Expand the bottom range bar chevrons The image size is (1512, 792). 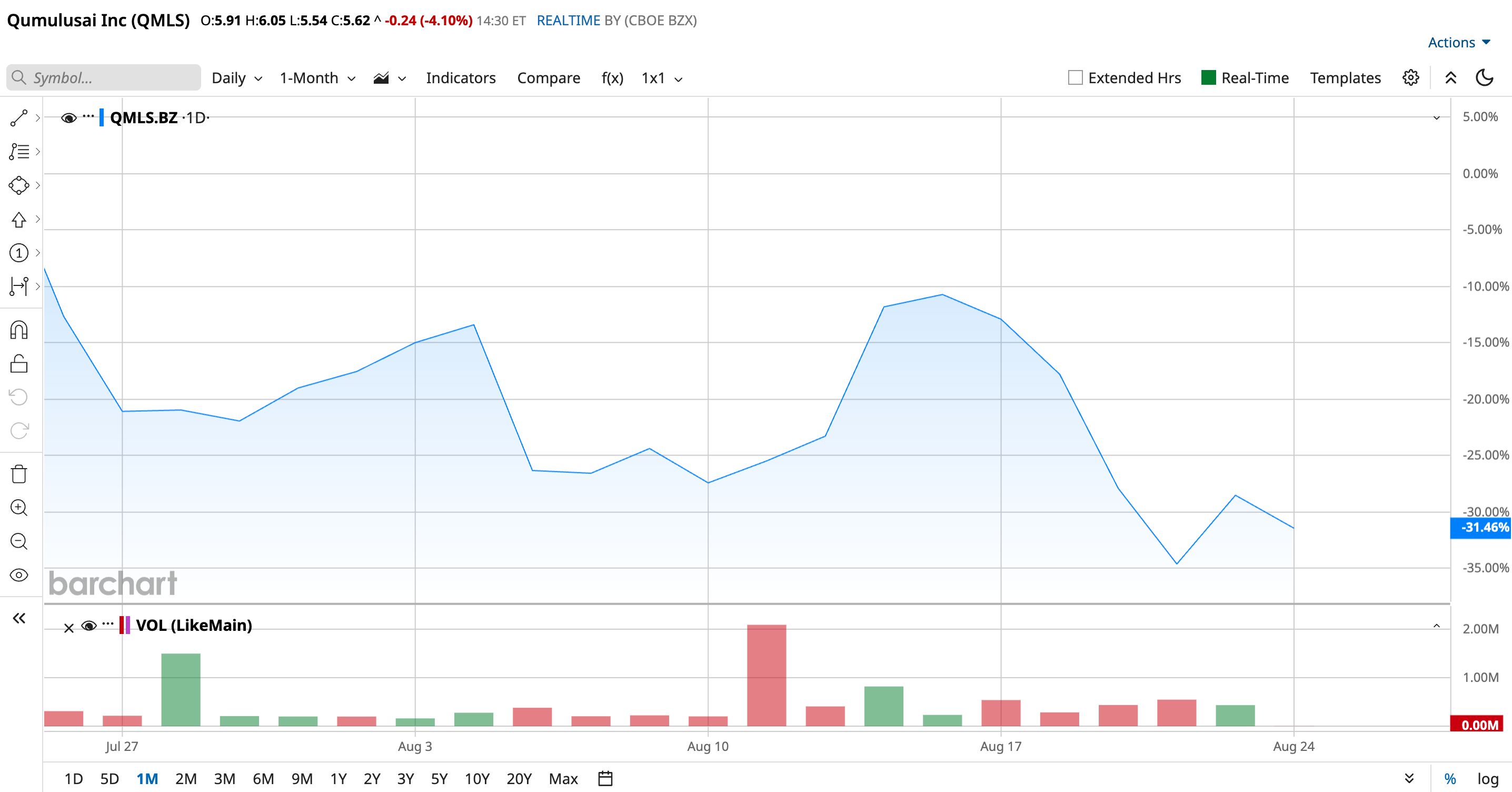click(1409, 778)
